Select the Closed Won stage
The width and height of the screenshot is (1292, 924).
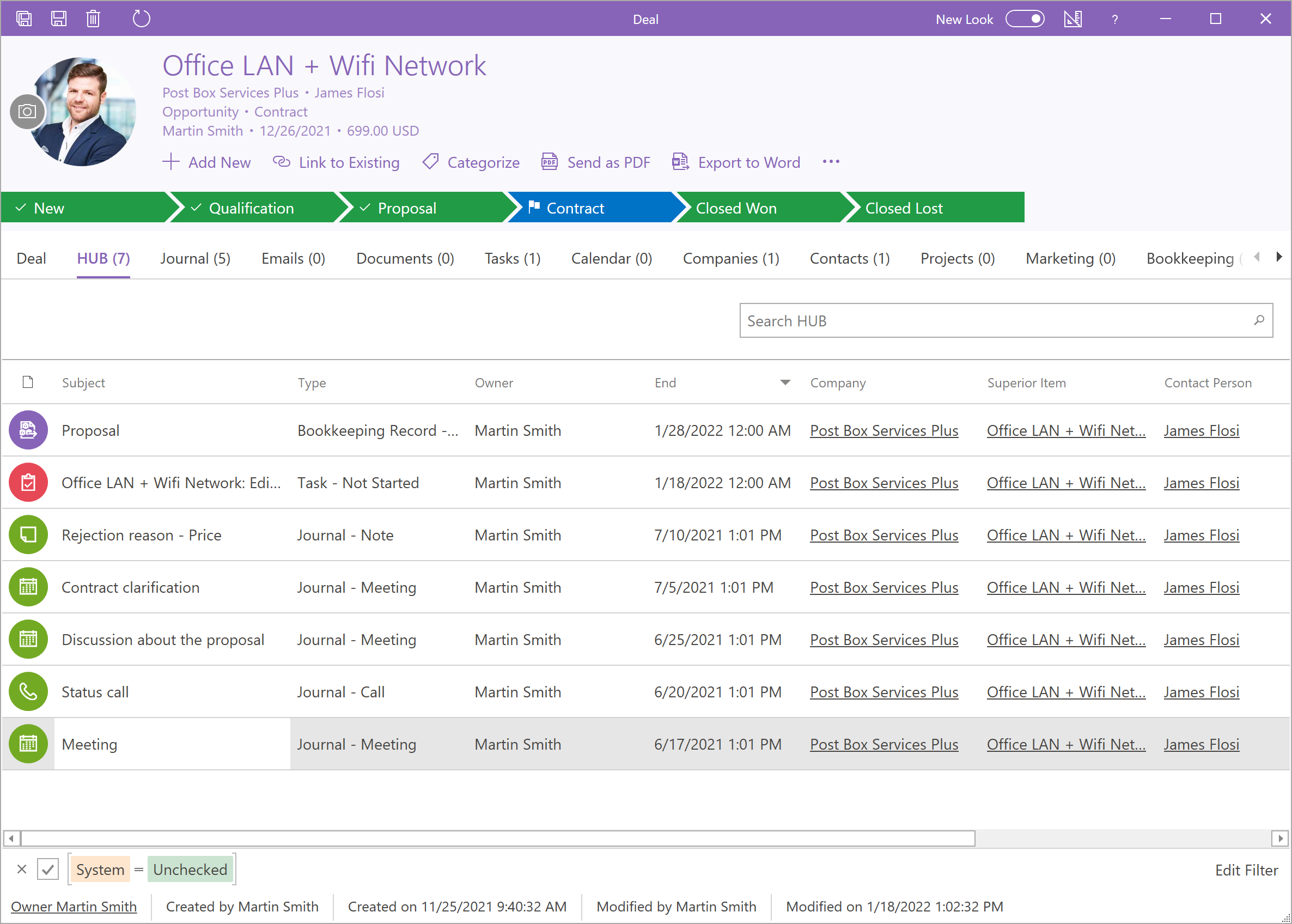736,208
